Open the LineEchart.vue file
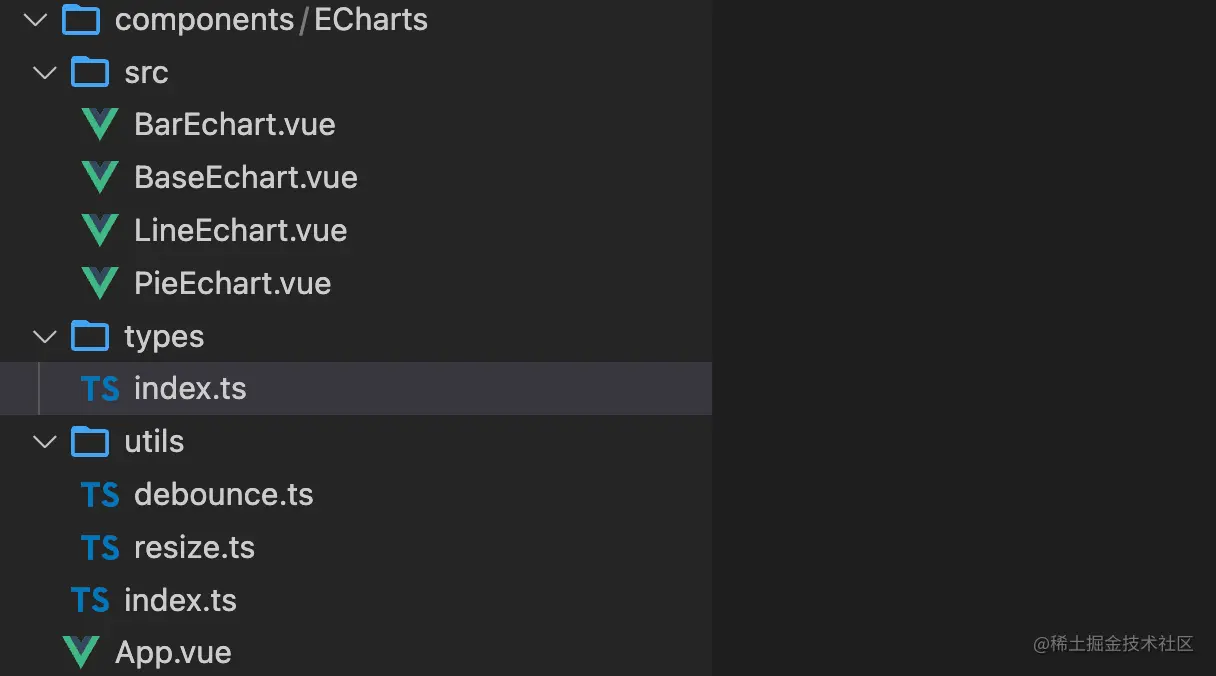The image size is (1216, 676). 241,231
